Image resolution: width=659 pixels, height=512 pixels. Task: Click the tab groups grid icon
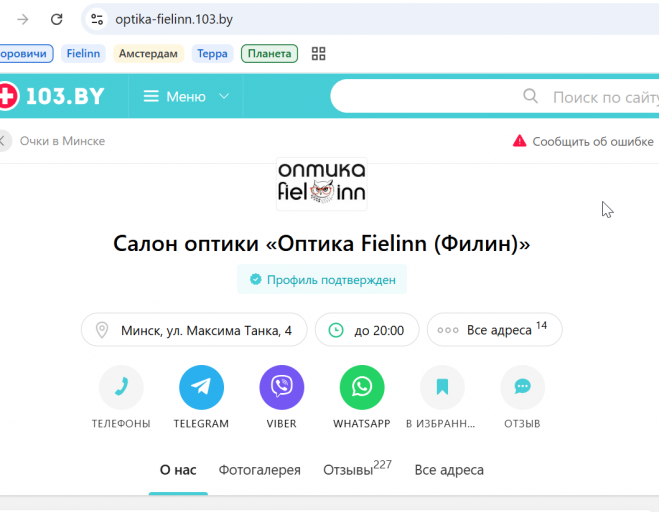319,54
